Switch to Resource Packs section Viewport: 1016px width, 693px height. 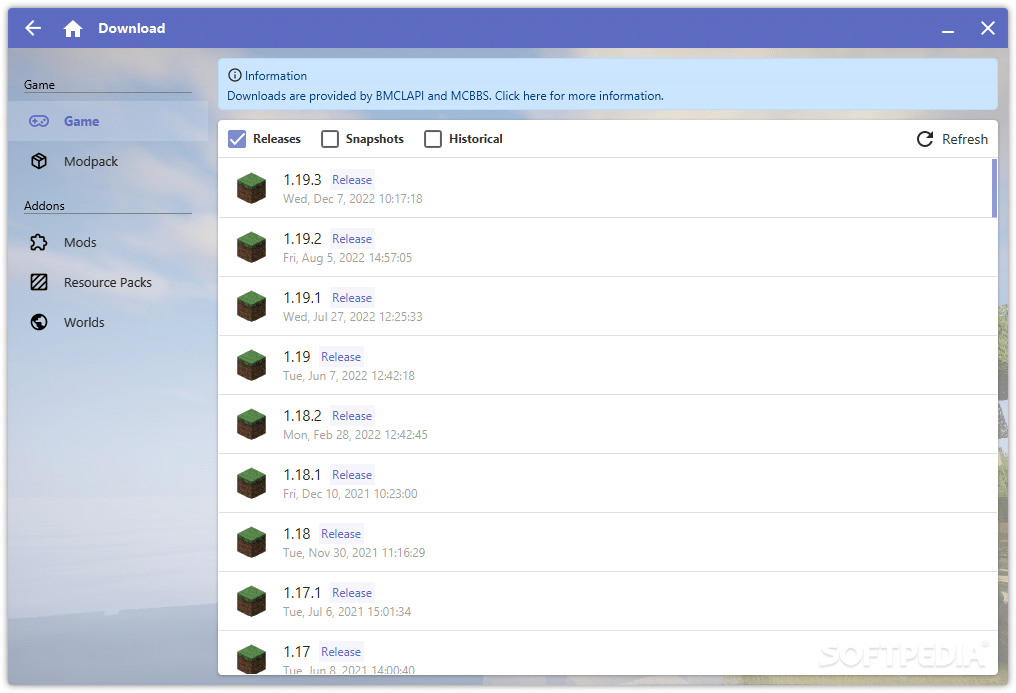click(x=108, y=282)
